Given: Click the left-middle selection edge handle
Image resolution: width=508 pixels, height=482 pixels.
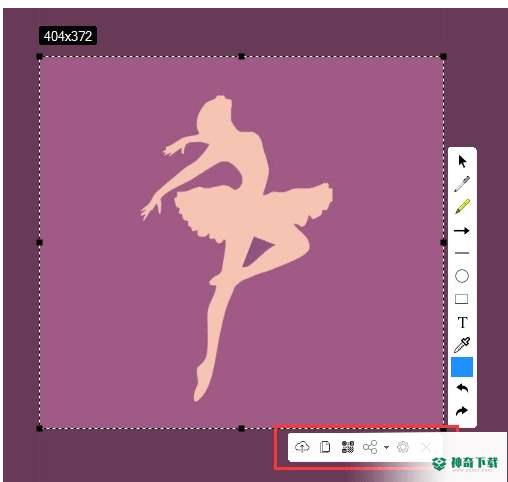Looking at the screenshot, I should point(39,242).
